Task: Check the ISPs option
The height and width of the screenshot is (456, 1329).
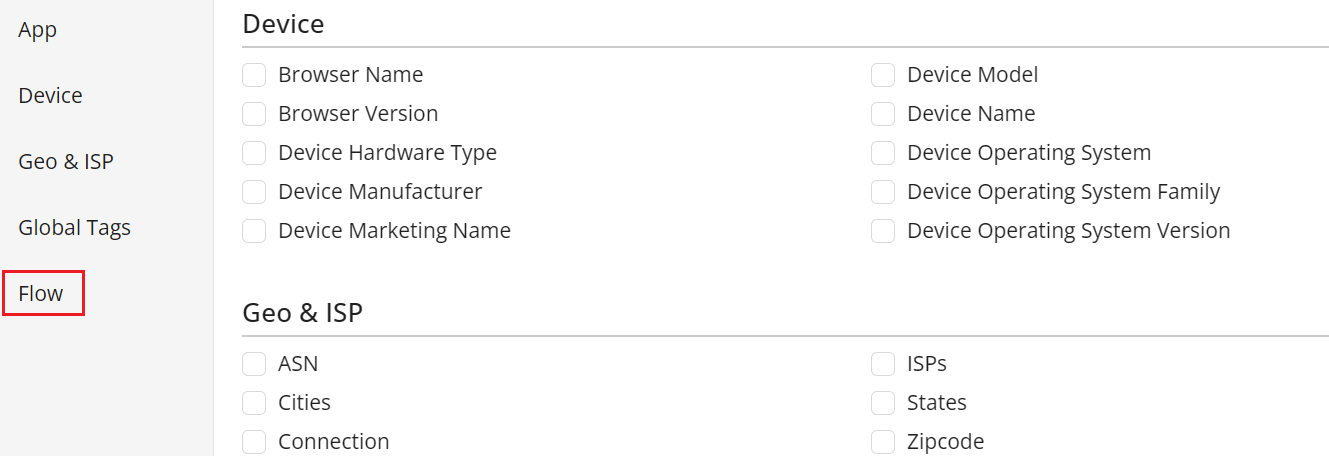Action: point(883,364)
